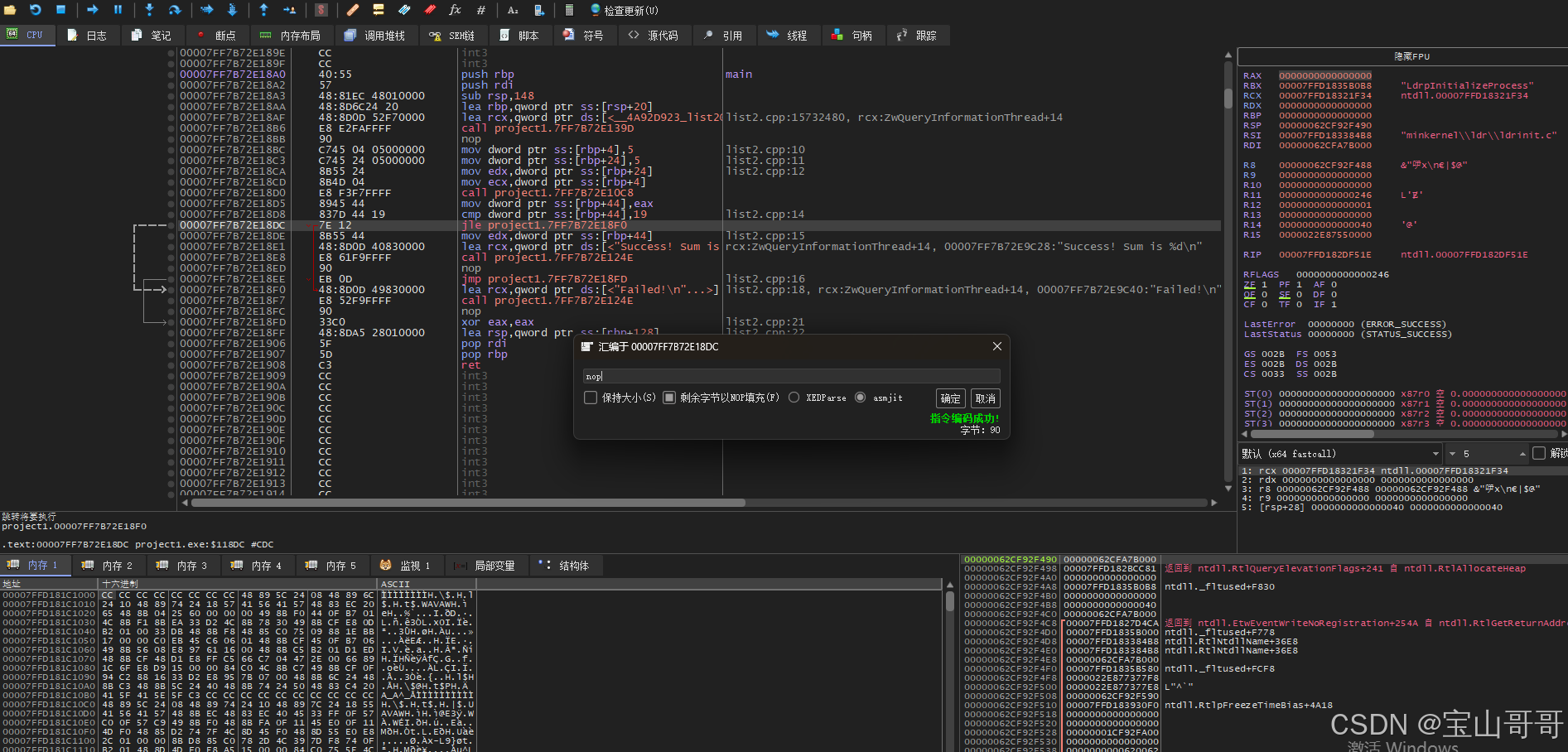The image size is (1568, 752).
Task: Click the trace into toolbar icon
Action: pos(206,10)
